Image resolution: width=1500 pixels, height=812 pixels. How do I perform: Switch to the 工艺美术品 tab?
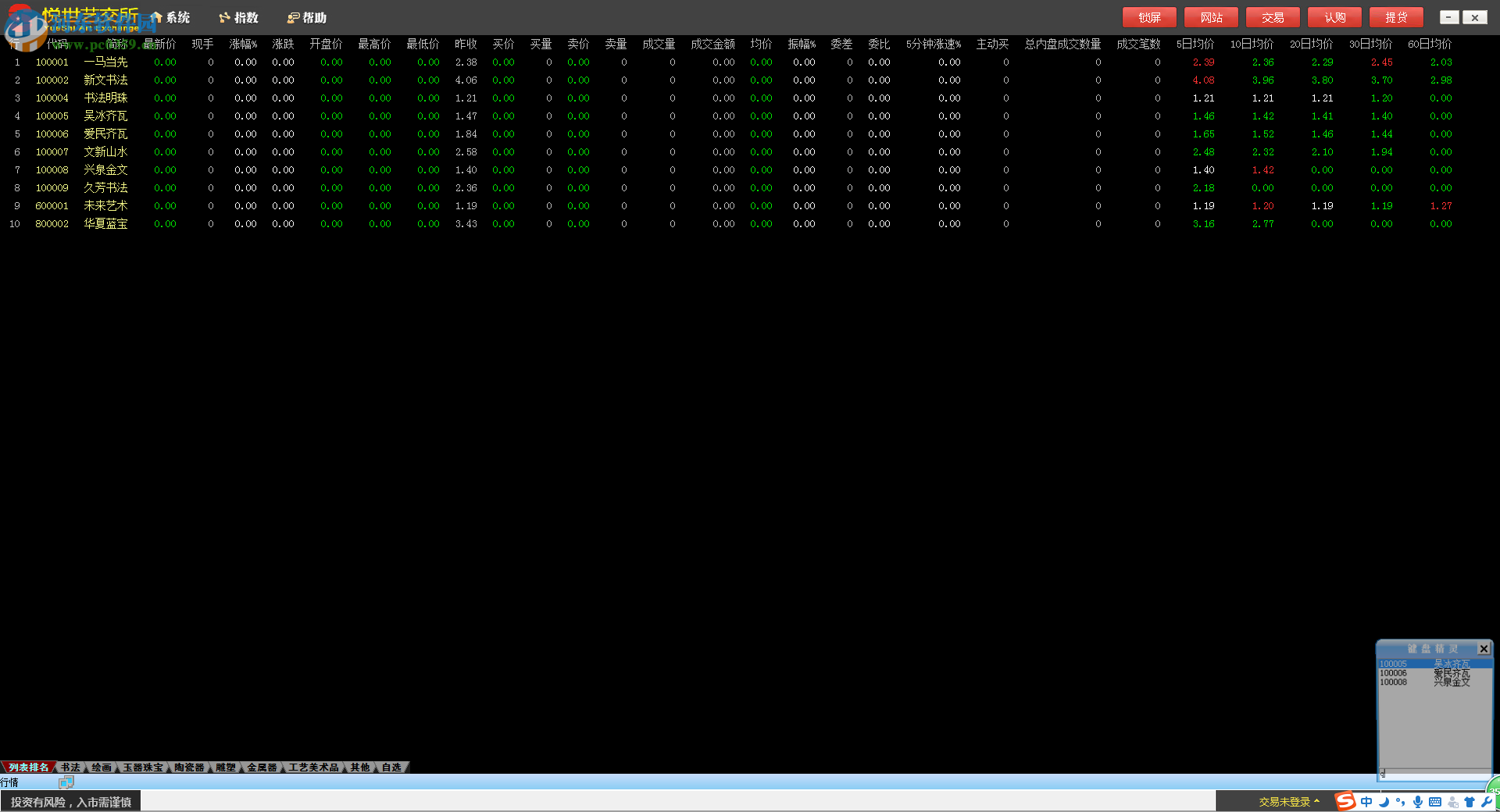[313, 767]
